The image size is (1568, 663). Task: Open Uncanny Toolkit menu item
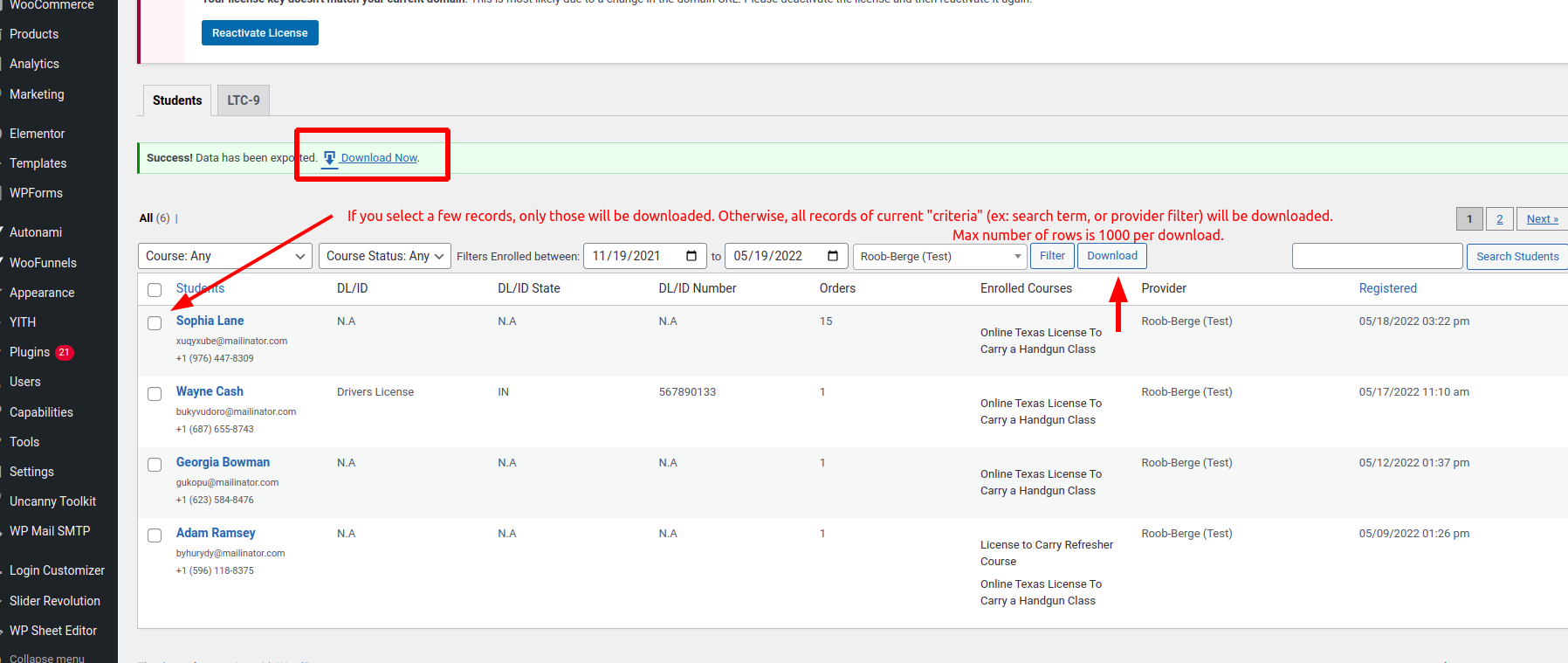(53, 501)
